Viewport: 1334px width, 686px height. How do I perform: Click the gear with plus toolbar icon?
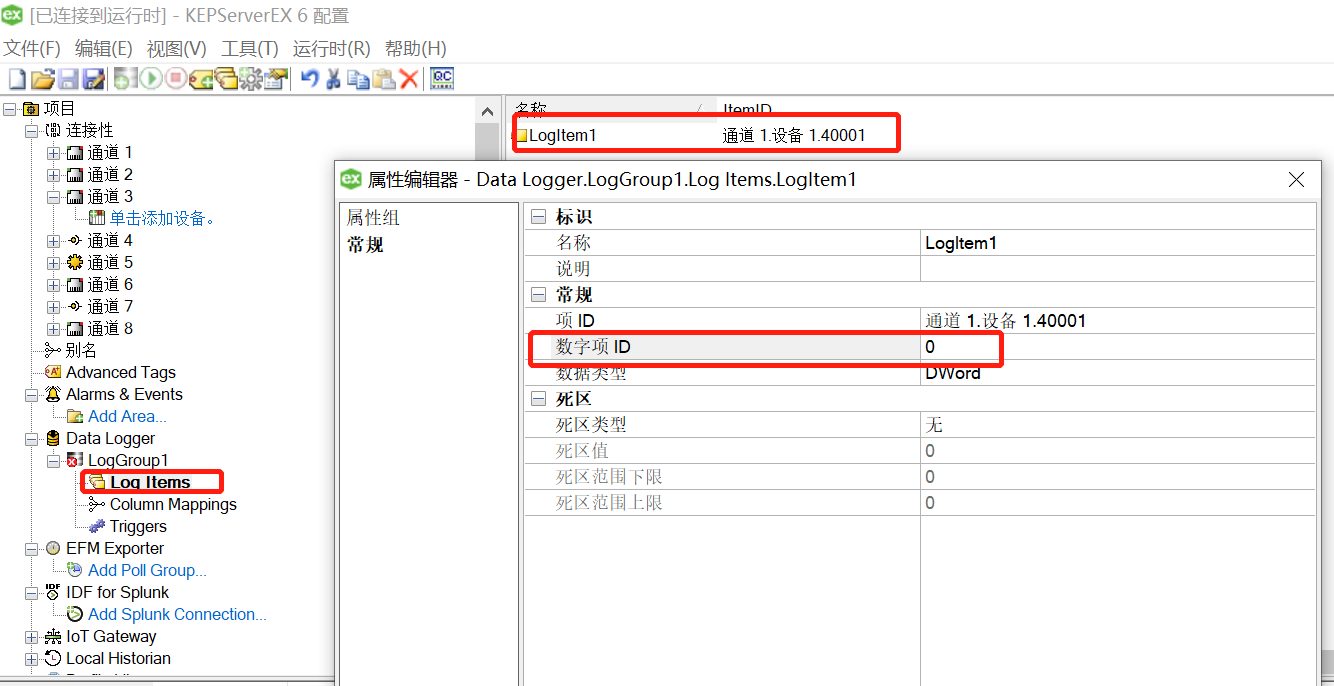(x=250, y=79)
